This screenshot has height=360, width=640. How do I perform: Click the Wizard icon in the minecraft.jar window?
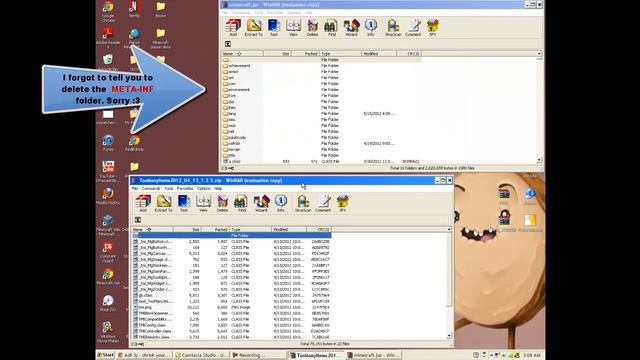tap(351, 28)
